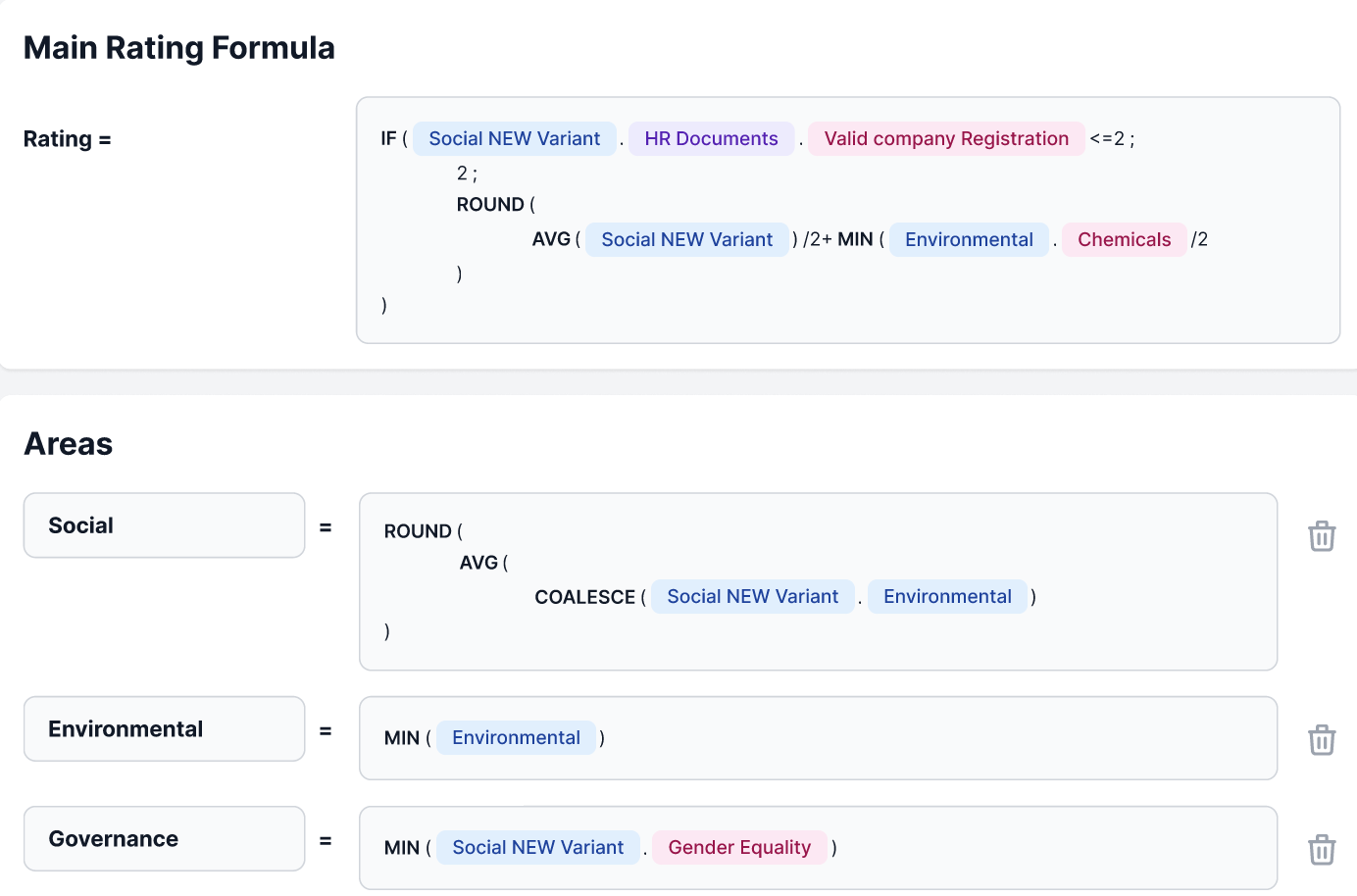Image resolution: width=1357 pixels, height=896 pixels.
Task: Click Environmental chip in Environmental MIN formula
Action: [x=517, y=738]
